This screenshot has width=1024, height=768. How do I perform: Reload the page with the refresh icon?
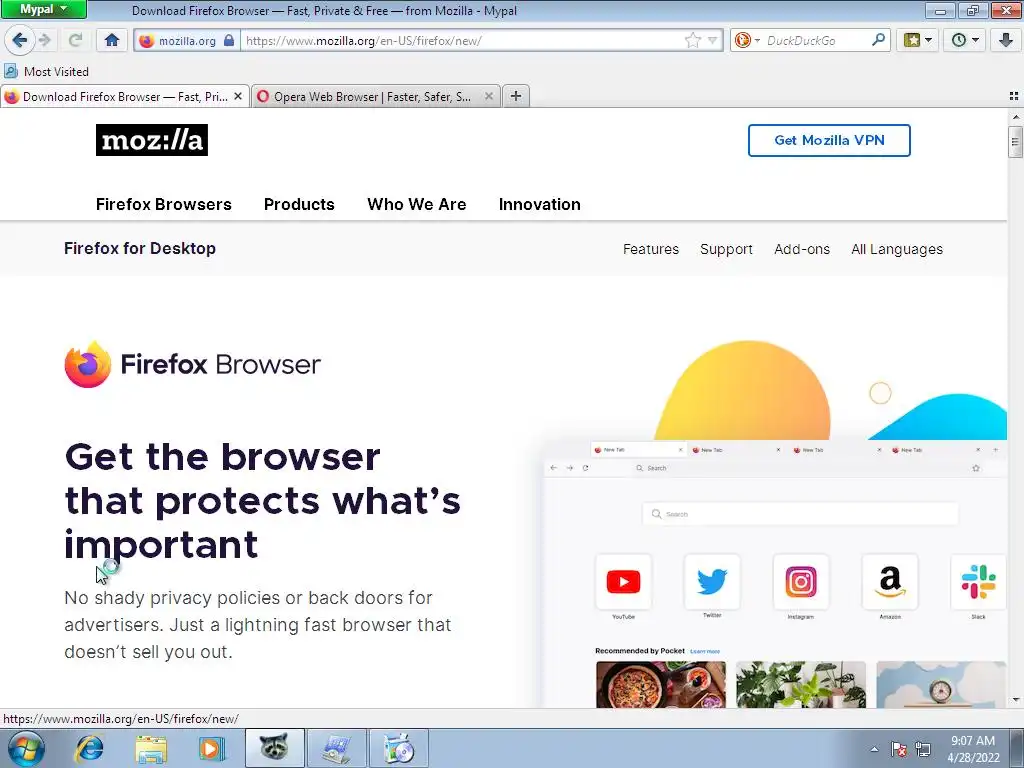point(75,40)
